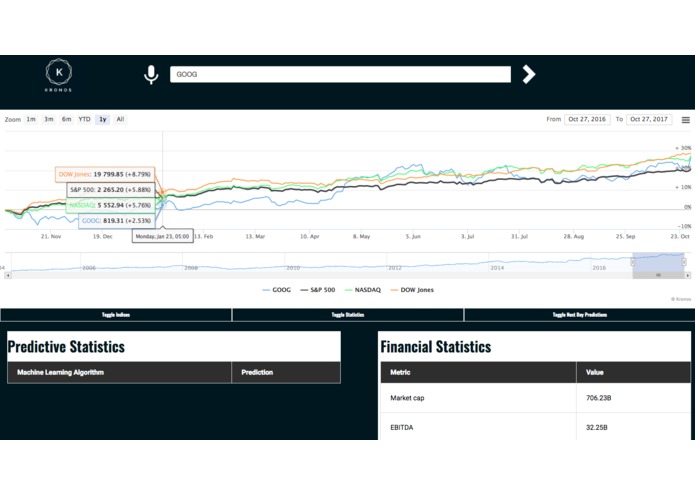695x494 pixels.
Task: Click the 706.23B market cap value
Action: coord(598,398)
